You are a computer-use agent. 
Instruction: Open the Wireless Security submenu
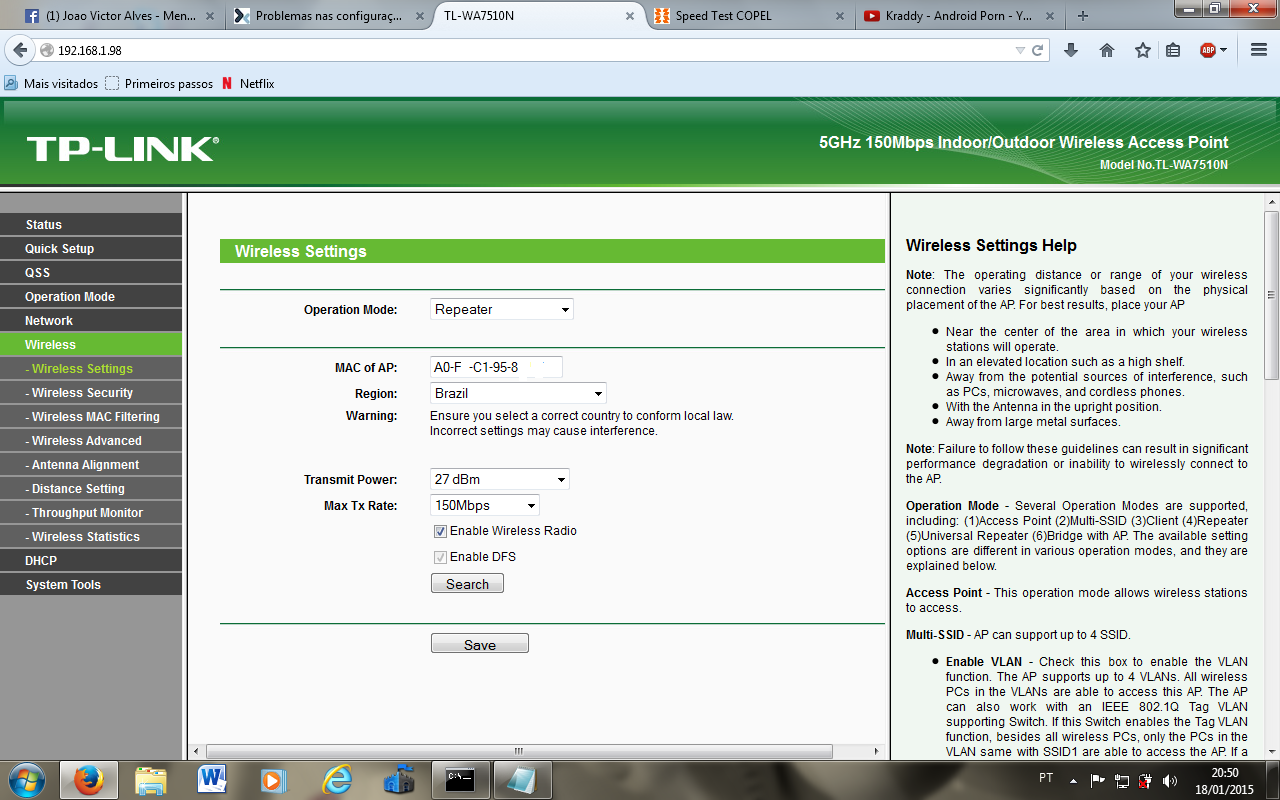[x=91, y=393]
